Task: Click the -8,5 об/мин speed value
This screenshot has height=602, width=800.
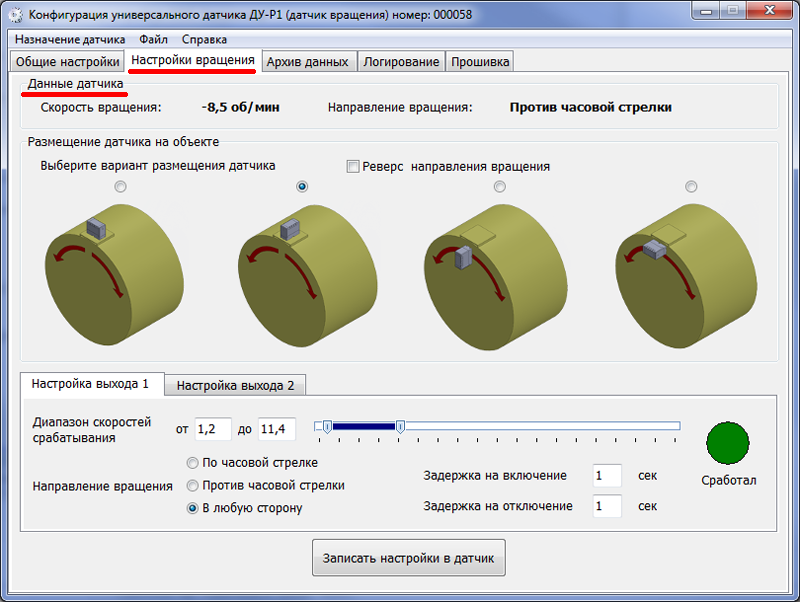Action: pyautogui.click(x=240, y=107)
